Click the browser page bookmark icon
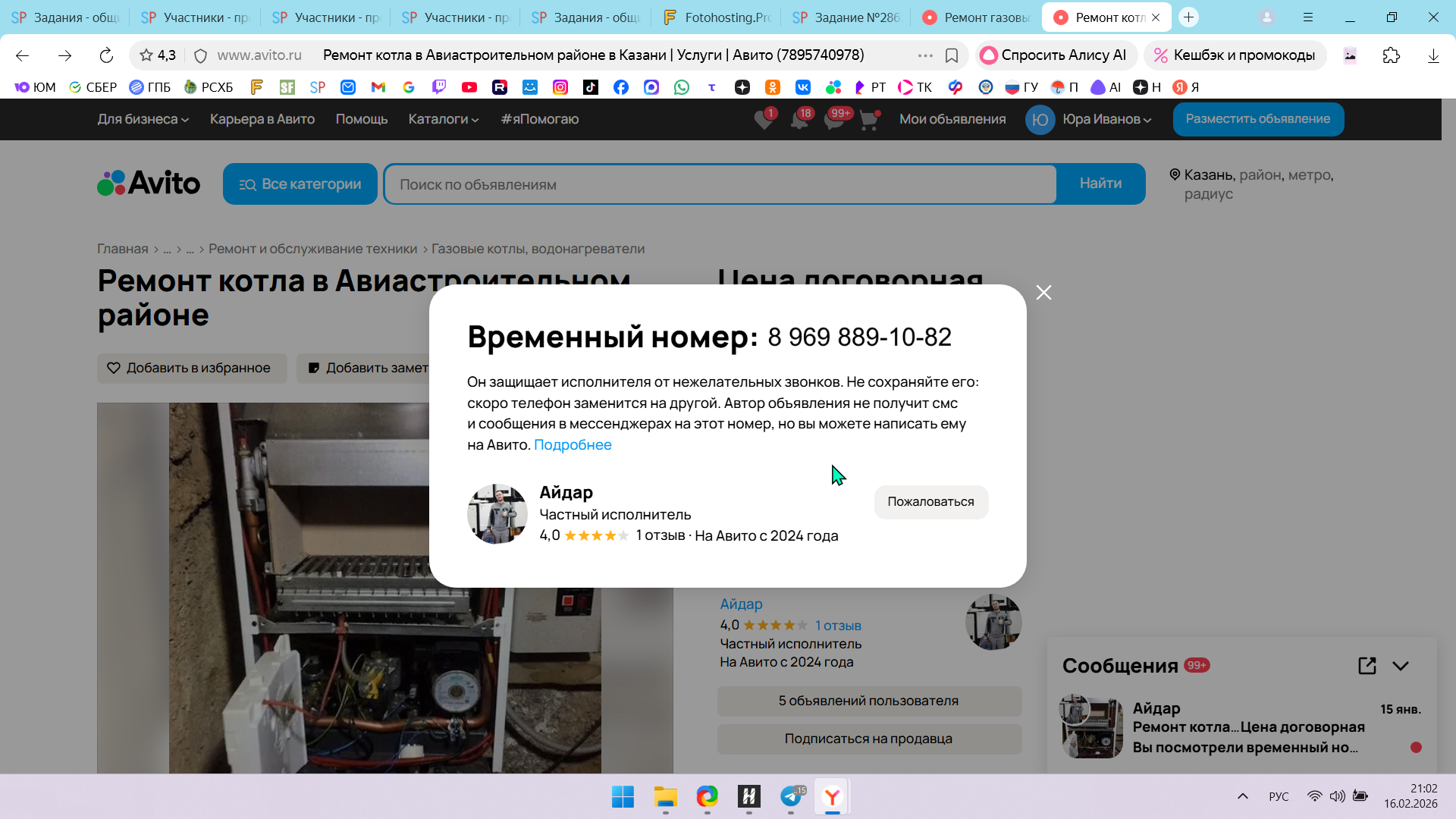 [x=952, y=55]
